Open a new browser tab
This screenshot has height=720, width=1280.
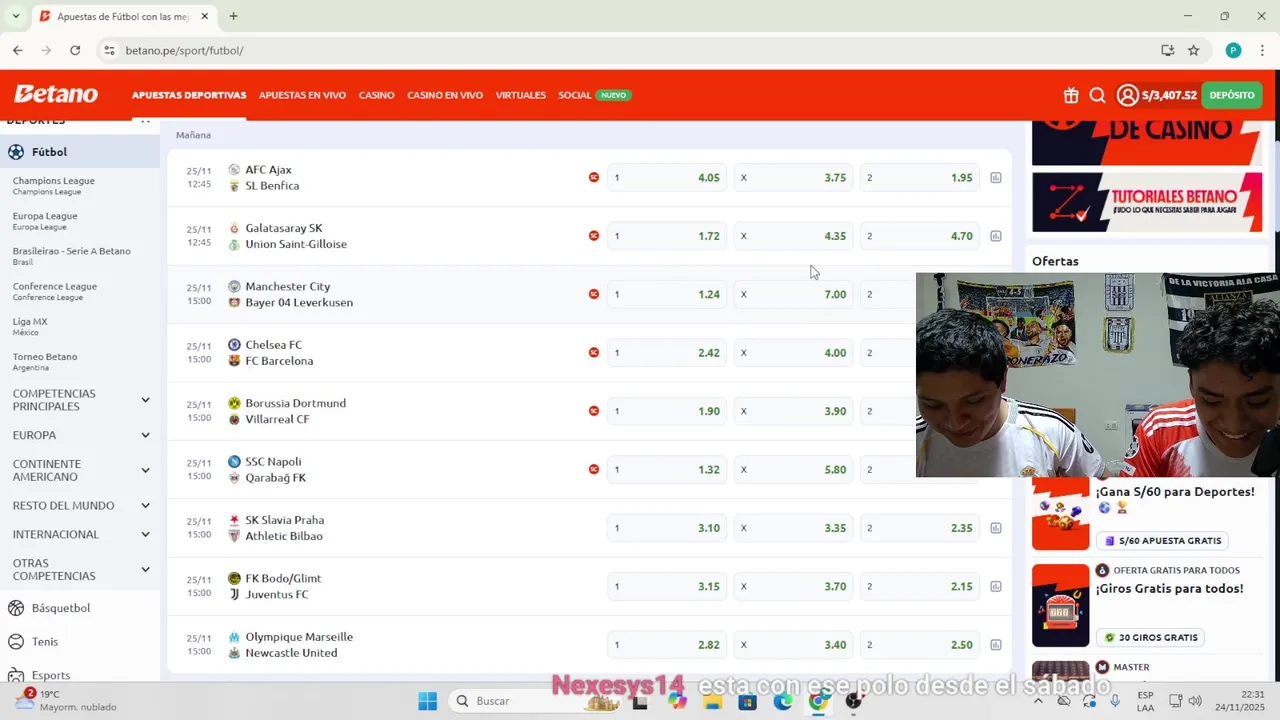[x=233, y=16]
